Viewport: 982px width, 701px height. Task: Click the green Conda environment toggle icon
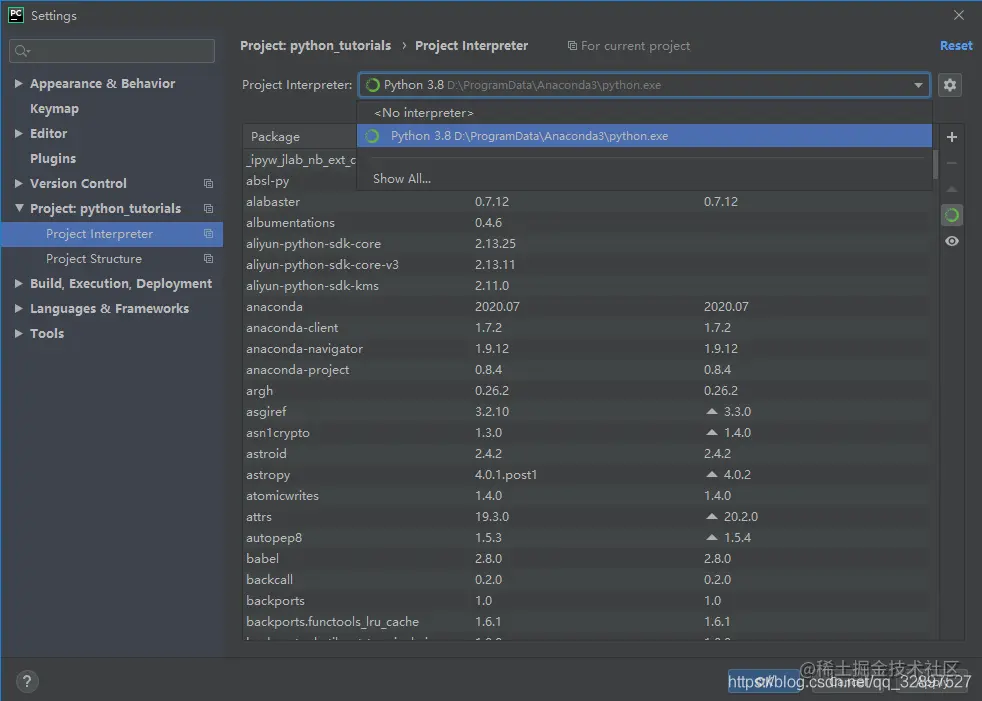[951, 215]
